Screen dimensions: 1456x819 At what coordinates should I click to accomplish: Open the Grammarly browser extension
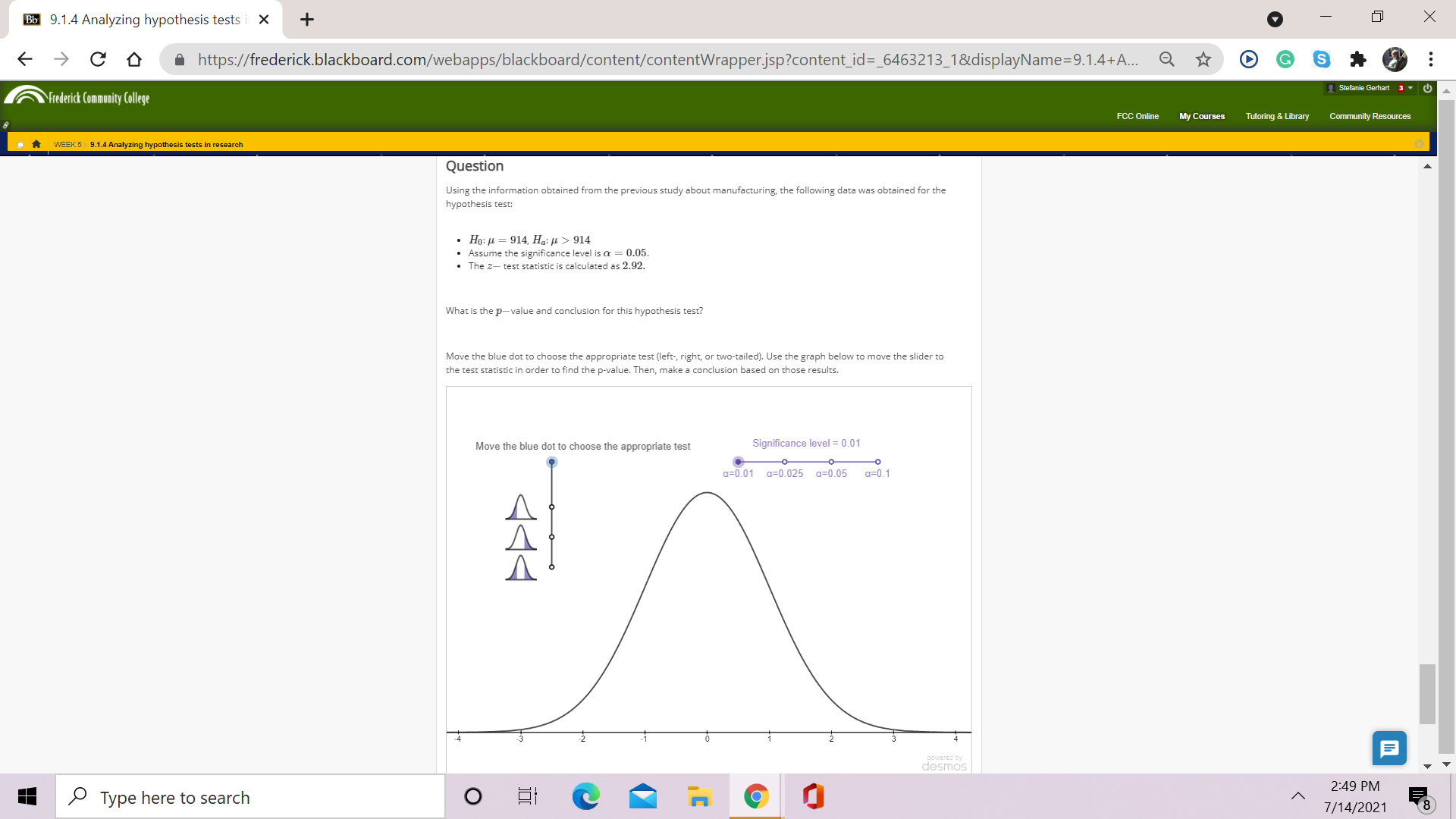click(x=1285, y=59)
